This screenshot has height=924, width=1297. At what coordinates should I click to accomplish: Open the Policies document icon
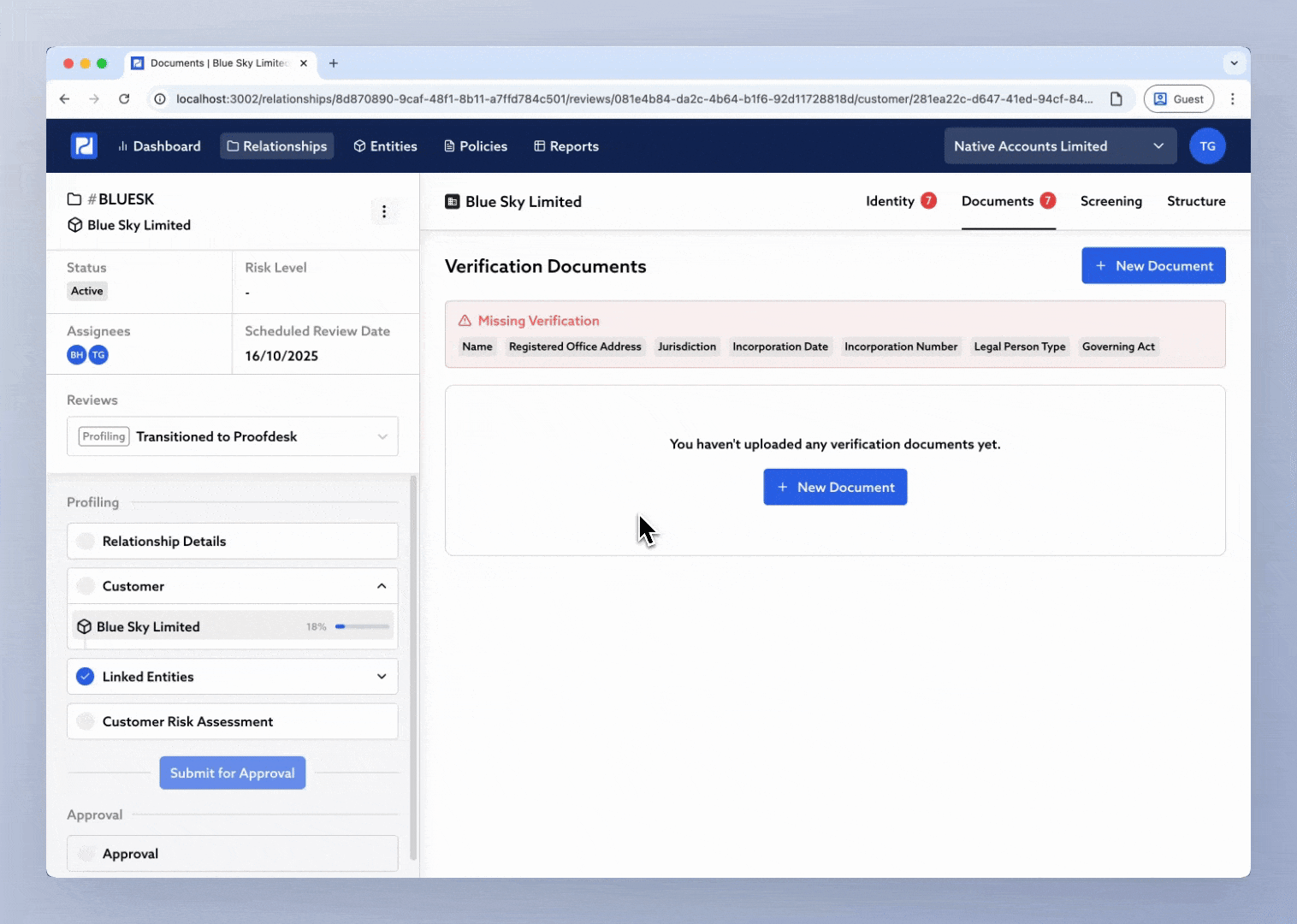pyautogui.click(x=448, y=145)
